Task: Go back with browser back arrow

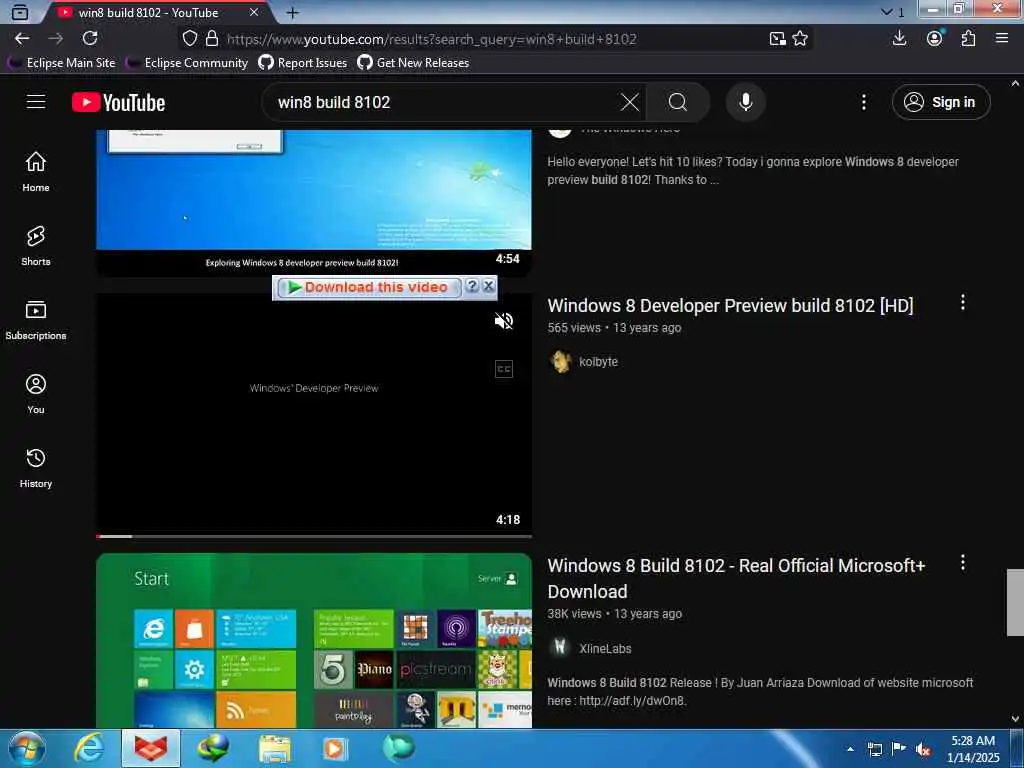Action: click(22, 39)
